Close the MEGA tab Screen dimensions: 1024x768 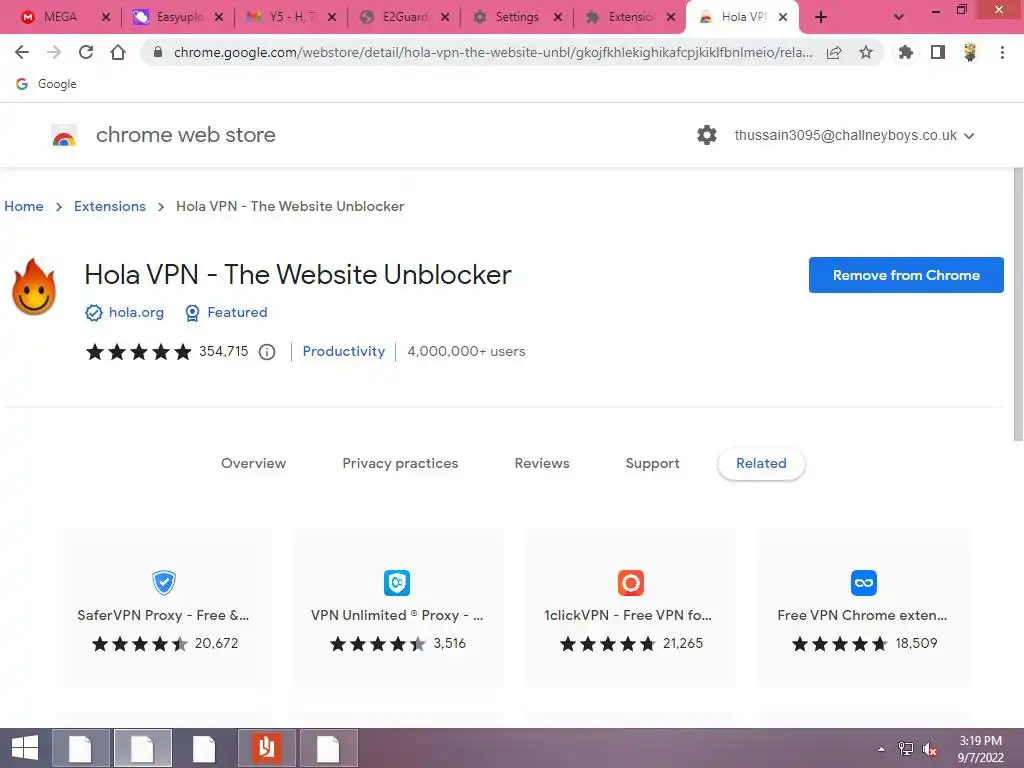pyautogui.click(x=106, y=17)
